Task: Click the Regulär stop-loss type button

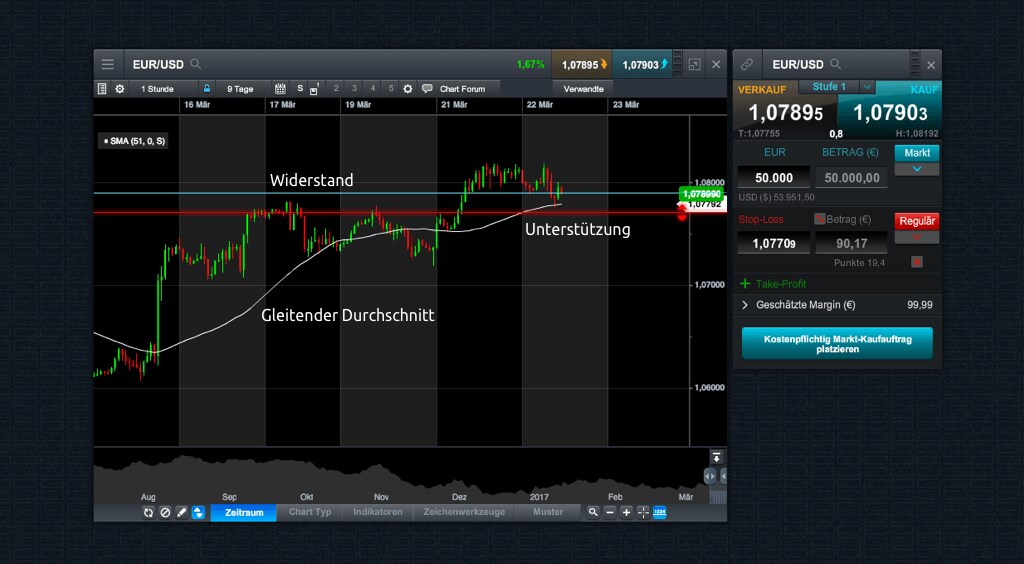Action: tap(917, 221)
